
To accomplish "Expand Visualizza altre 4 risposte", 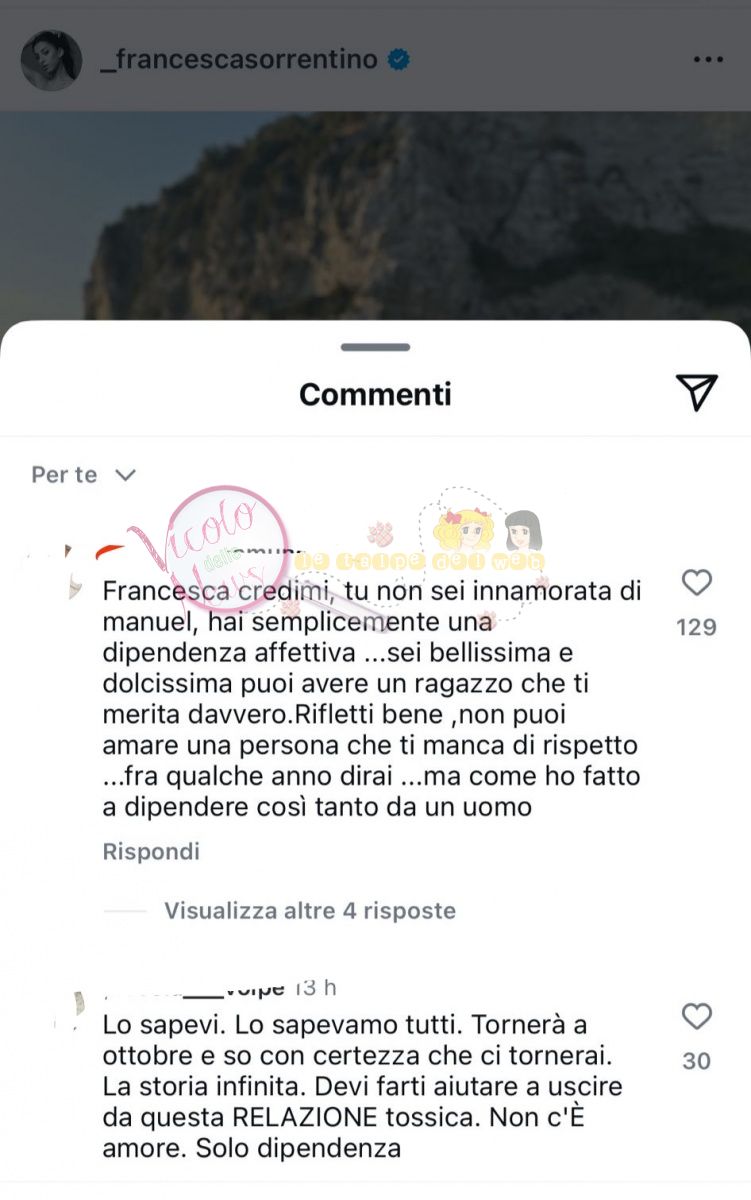I will pos(310,910).
